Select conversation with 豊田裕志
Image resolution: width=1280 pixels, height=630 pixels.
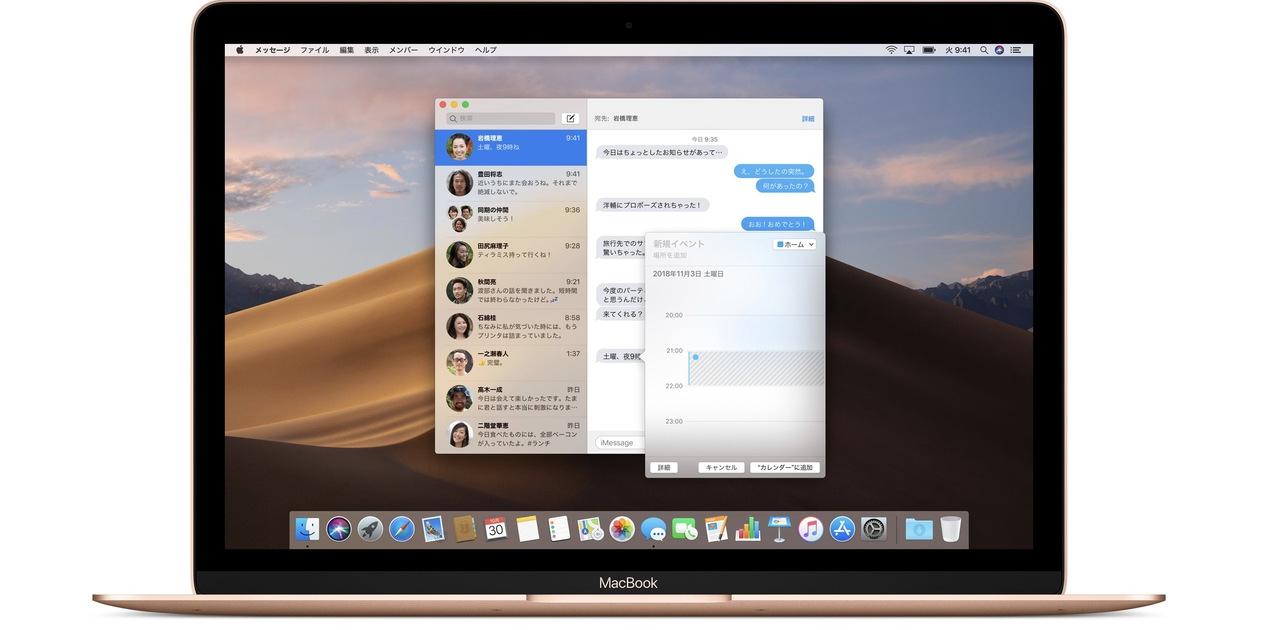tap(511, 183)
